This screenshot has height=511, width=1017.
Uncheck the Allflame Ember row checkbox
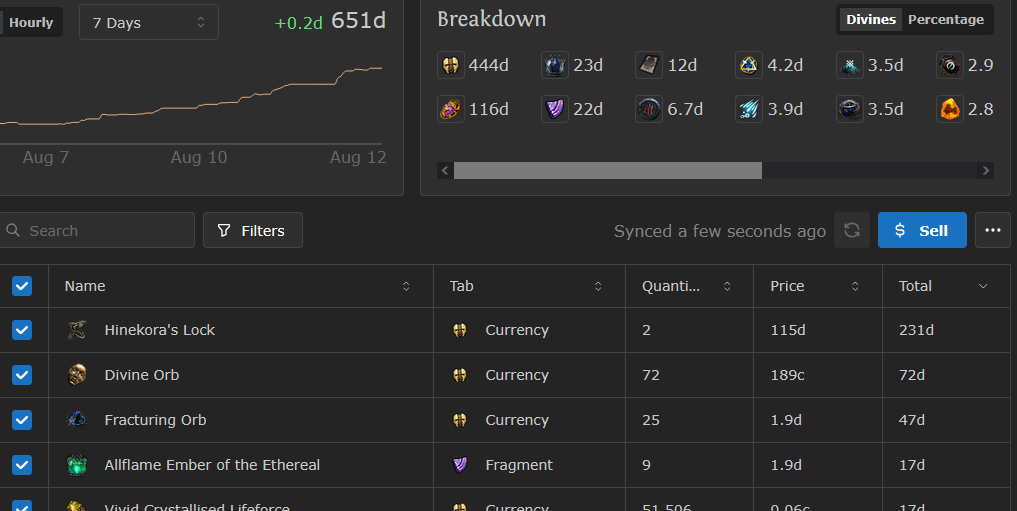(22, 465)
